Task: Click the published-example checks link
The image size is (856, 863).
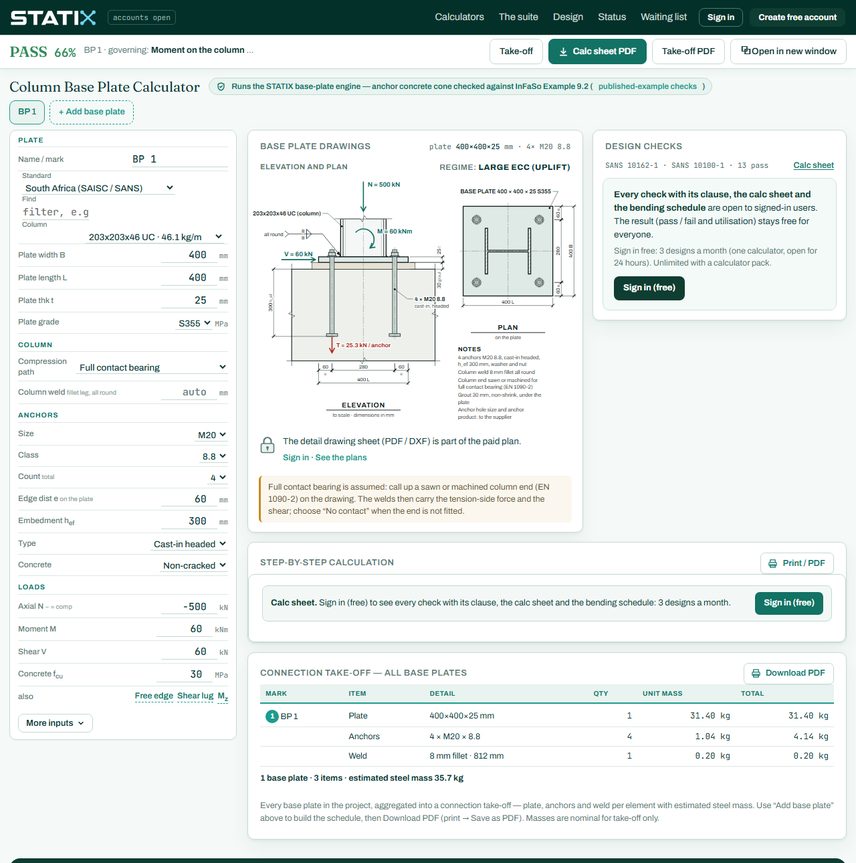Action: point(647,86)
